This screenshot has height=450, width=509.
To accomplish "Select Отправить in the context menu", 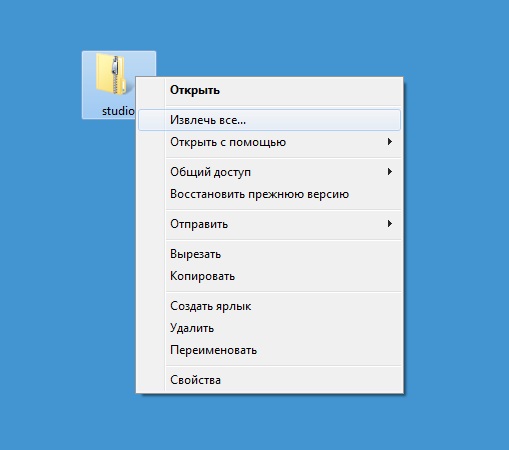I will tap(269, 224).
